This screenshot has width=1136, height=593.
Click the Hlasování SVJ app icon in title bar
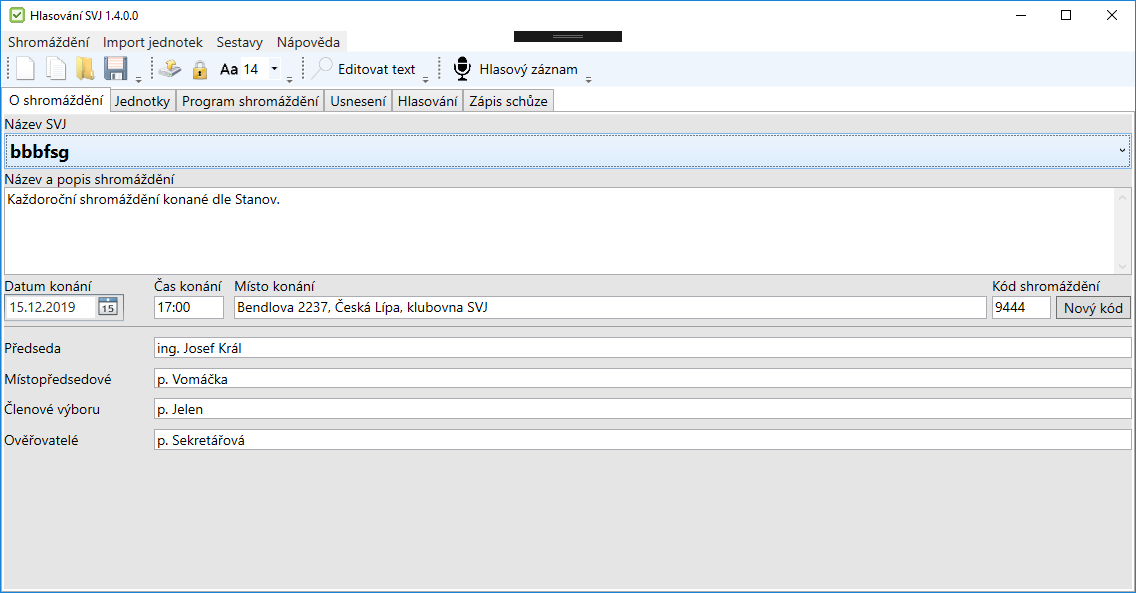coord(17,15)
